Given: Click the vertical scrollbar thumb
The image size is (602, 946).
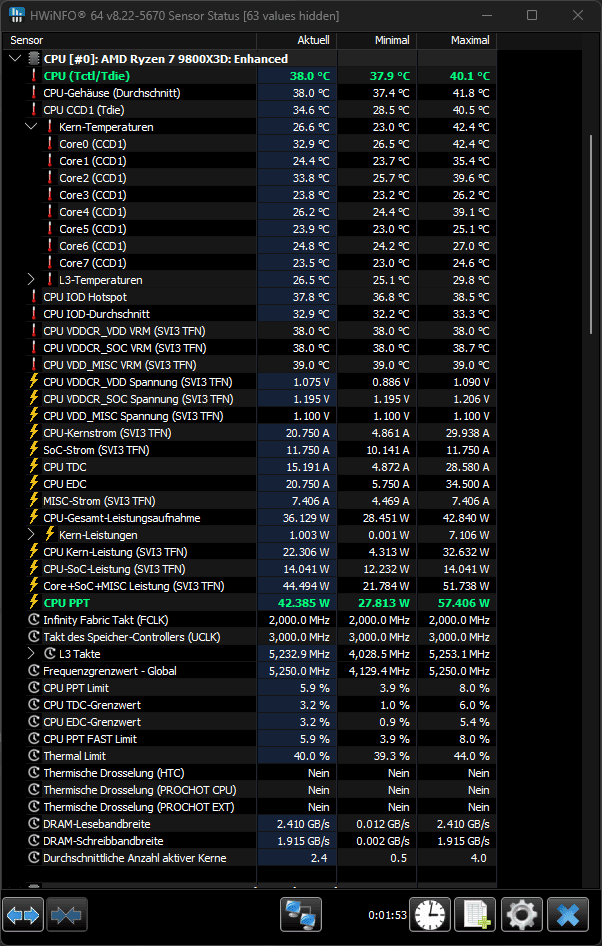Looking at the screenshot, I should (591, 234).
